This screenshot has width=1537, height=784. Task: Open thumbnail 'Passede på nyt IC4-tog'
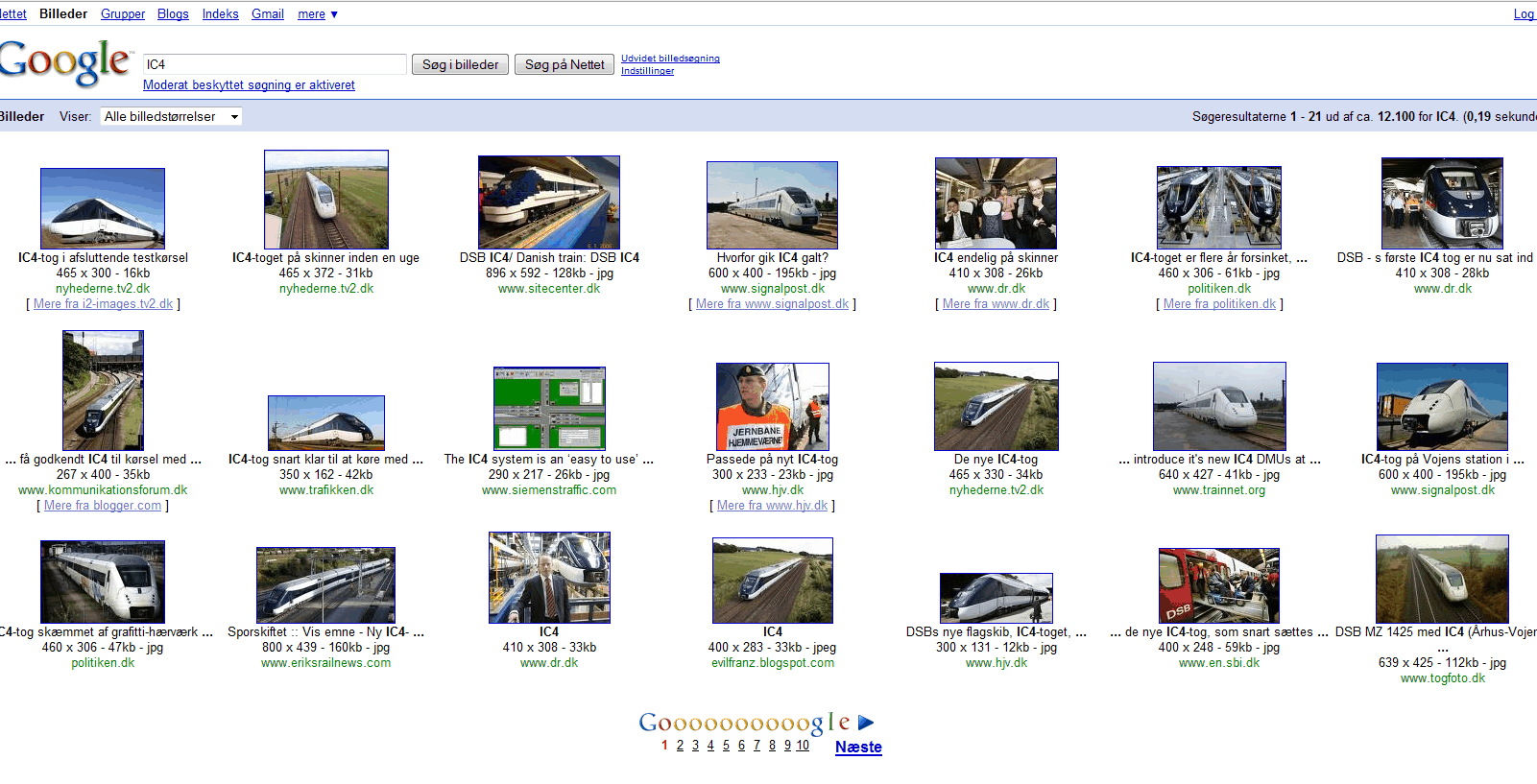(772, 407)
